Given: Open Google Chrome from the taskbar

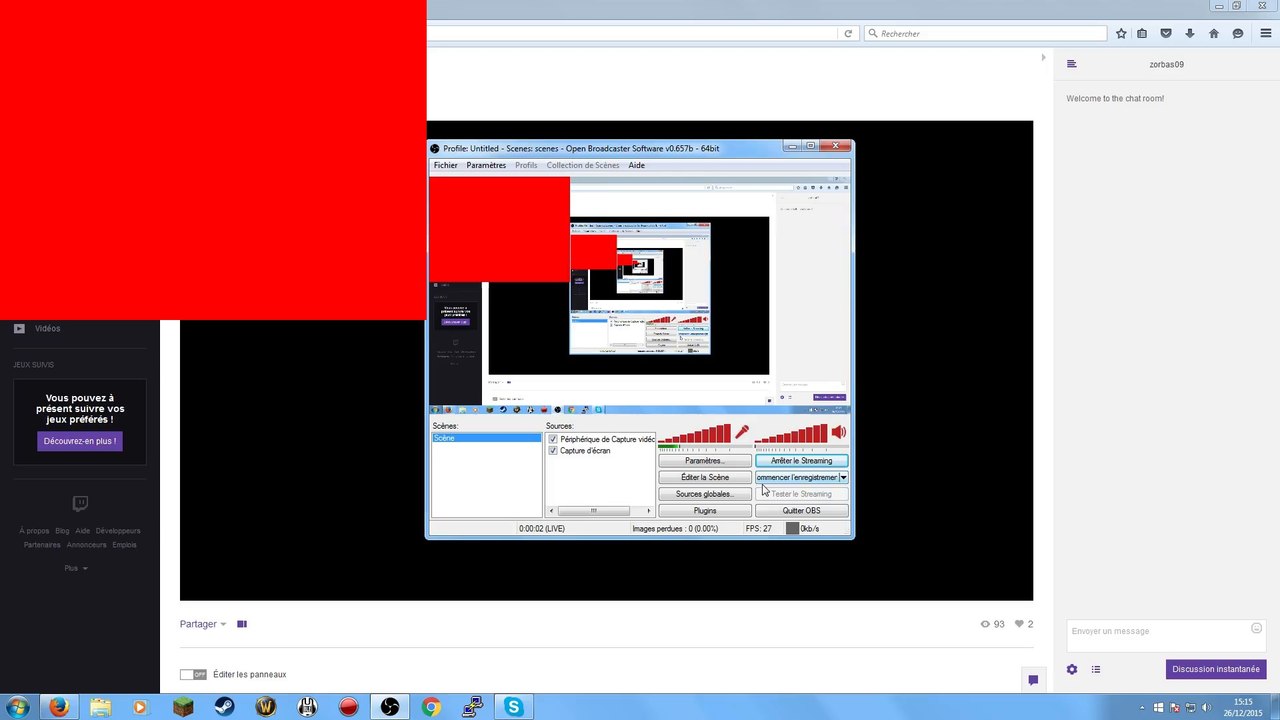Looking at the screenshot, I should 431,707.
